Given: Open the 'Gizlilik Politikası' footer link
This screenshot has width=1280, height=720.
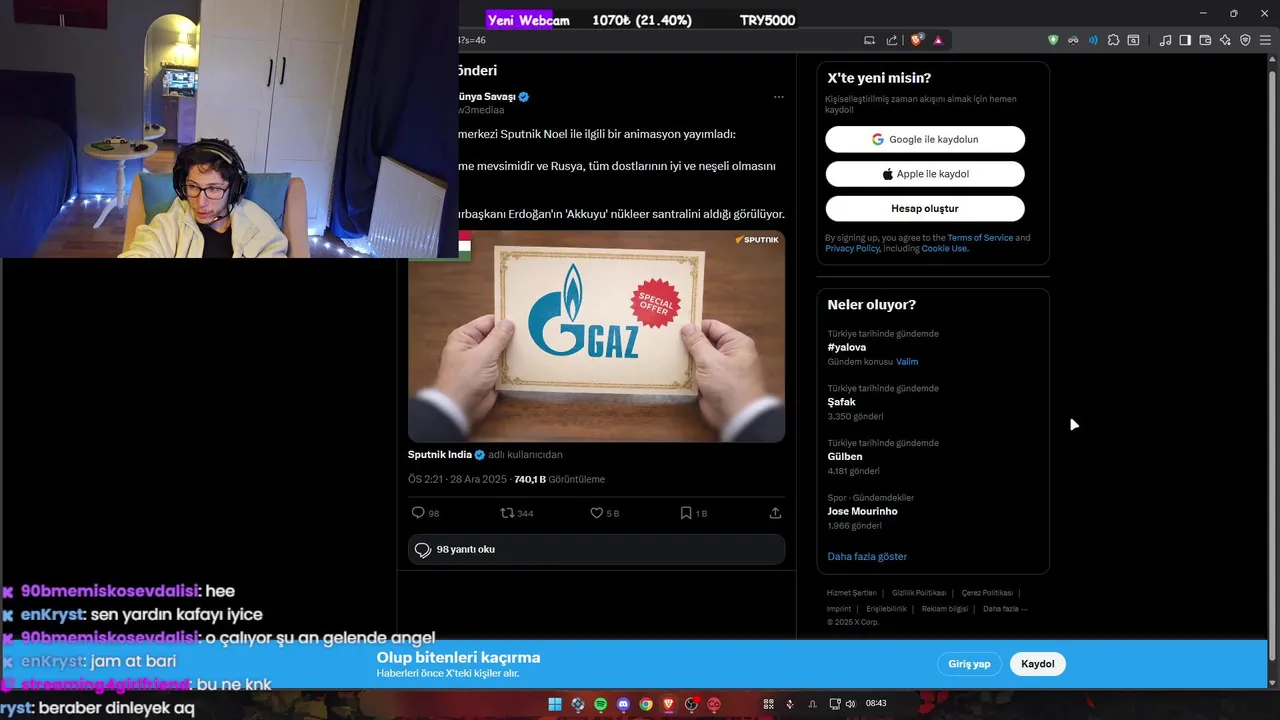Looking at the screenshot, I should pos(919,593).
